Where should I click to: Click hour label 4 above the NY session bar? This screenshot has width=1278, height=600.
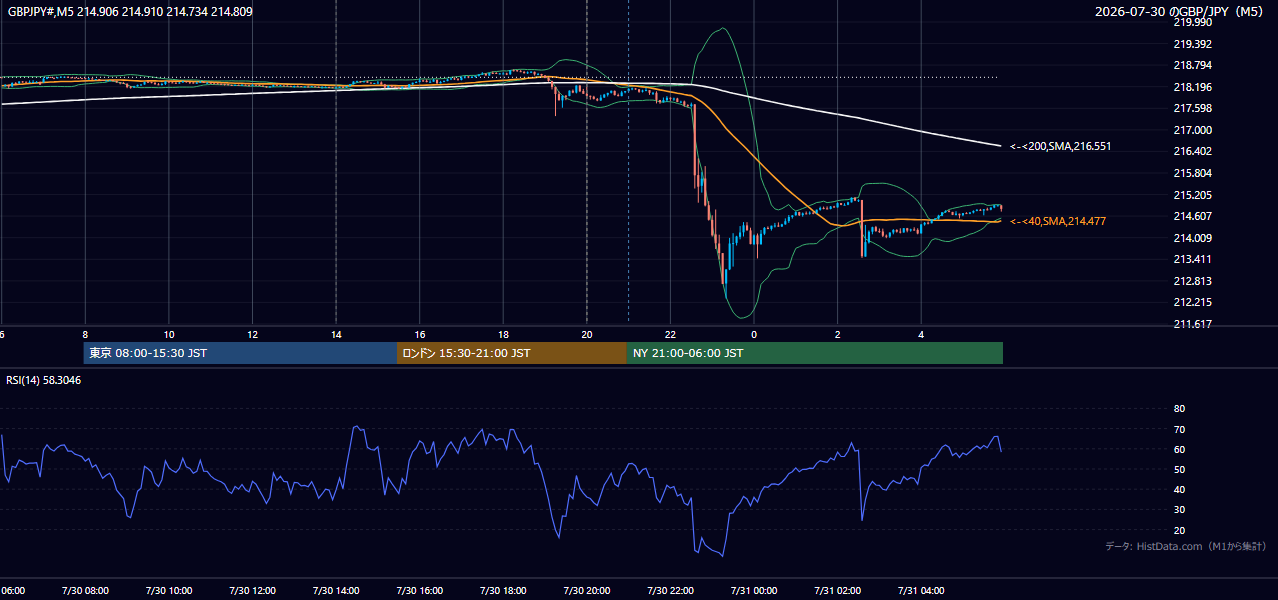921,335
